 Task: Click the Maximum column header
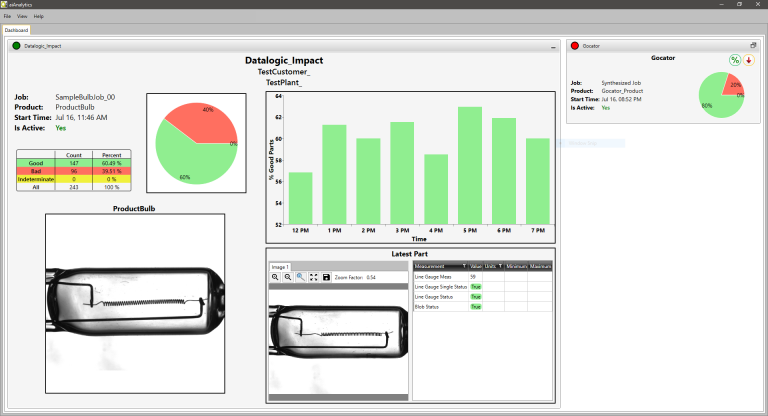point(540,266)
